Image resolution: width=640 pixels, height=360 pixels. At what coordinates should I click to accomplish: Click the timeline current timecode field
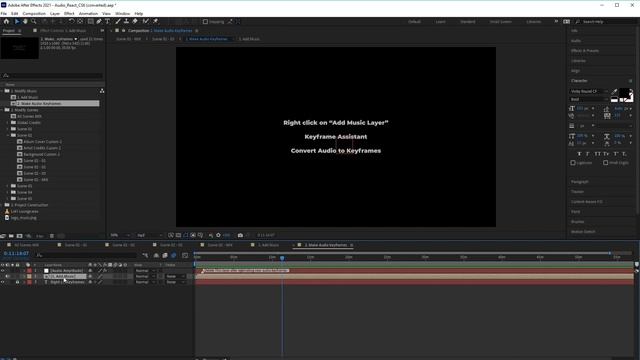16,253
